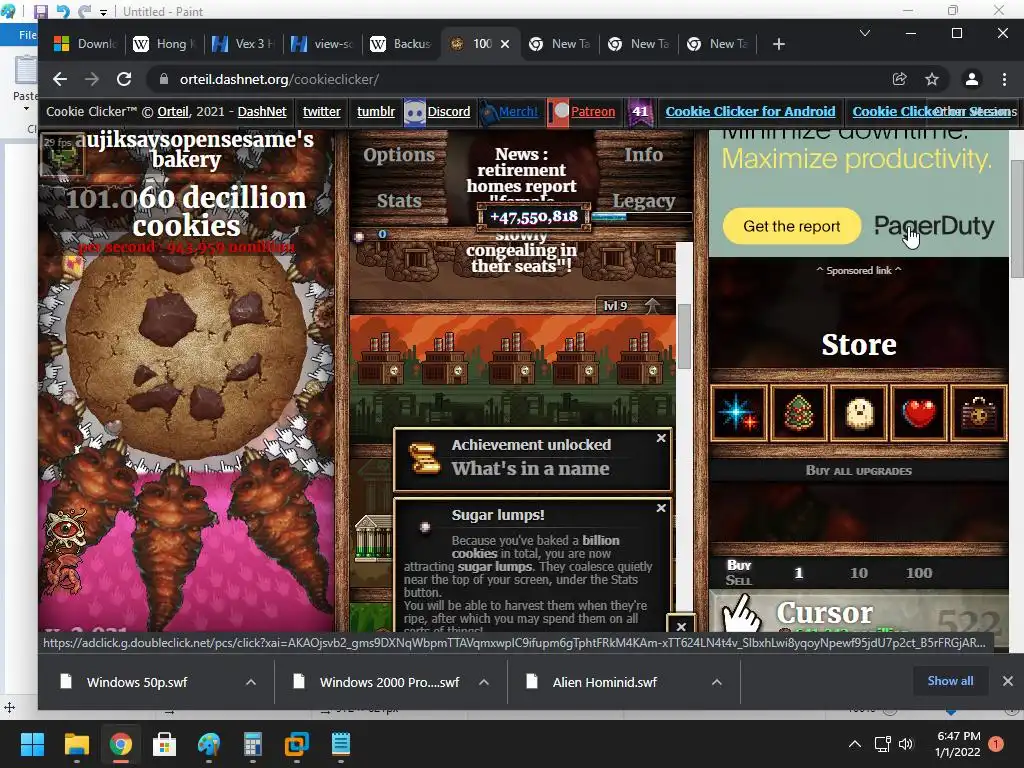The height and width of the screenshot is (768, 1024).
Task: Click the sugar lump icon below Stats
Action: 359,236
